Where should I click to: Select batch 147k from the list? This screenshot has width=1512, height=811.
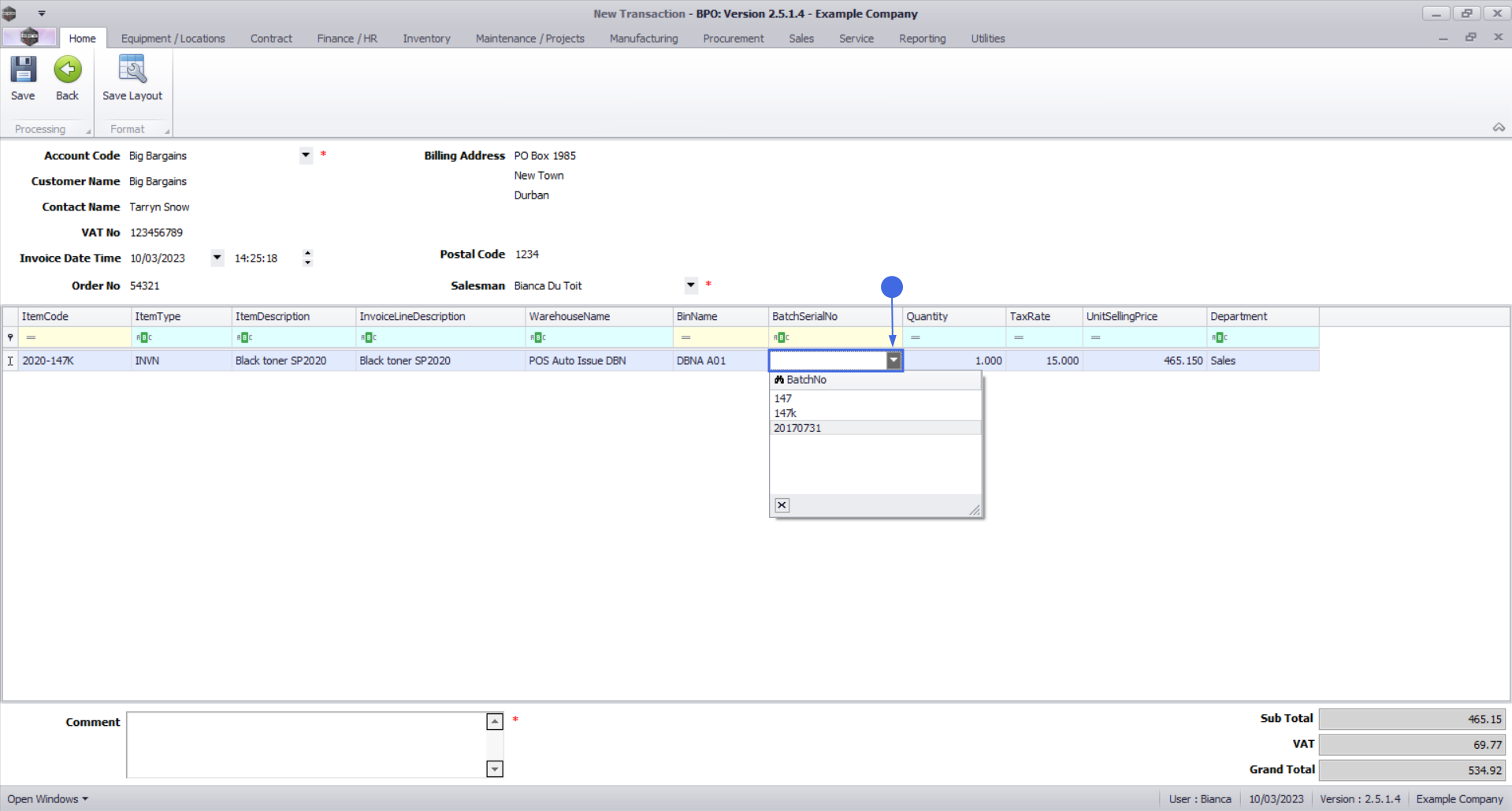click(875, 413)
